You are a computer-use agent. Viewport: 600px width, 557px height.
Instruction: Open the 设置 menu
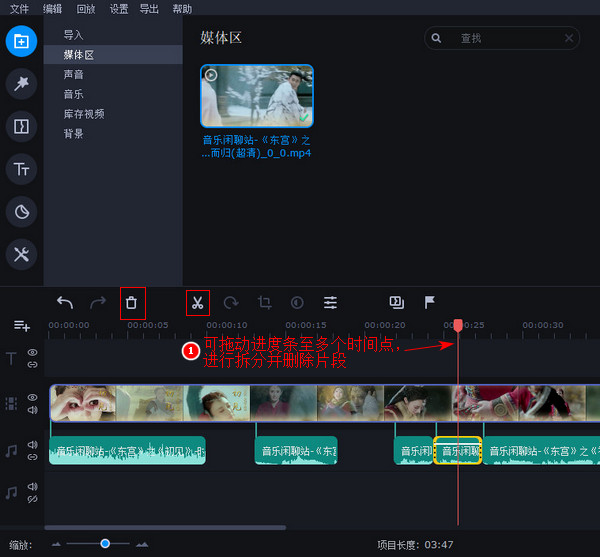pyautogui.click(x=119, y=8)
